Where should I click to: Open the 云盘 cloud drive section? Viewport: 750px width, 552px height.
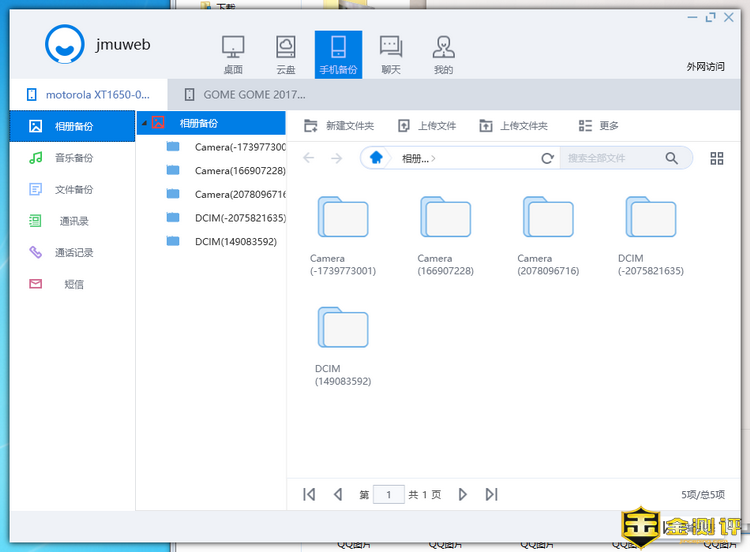(x=285, y=54)
